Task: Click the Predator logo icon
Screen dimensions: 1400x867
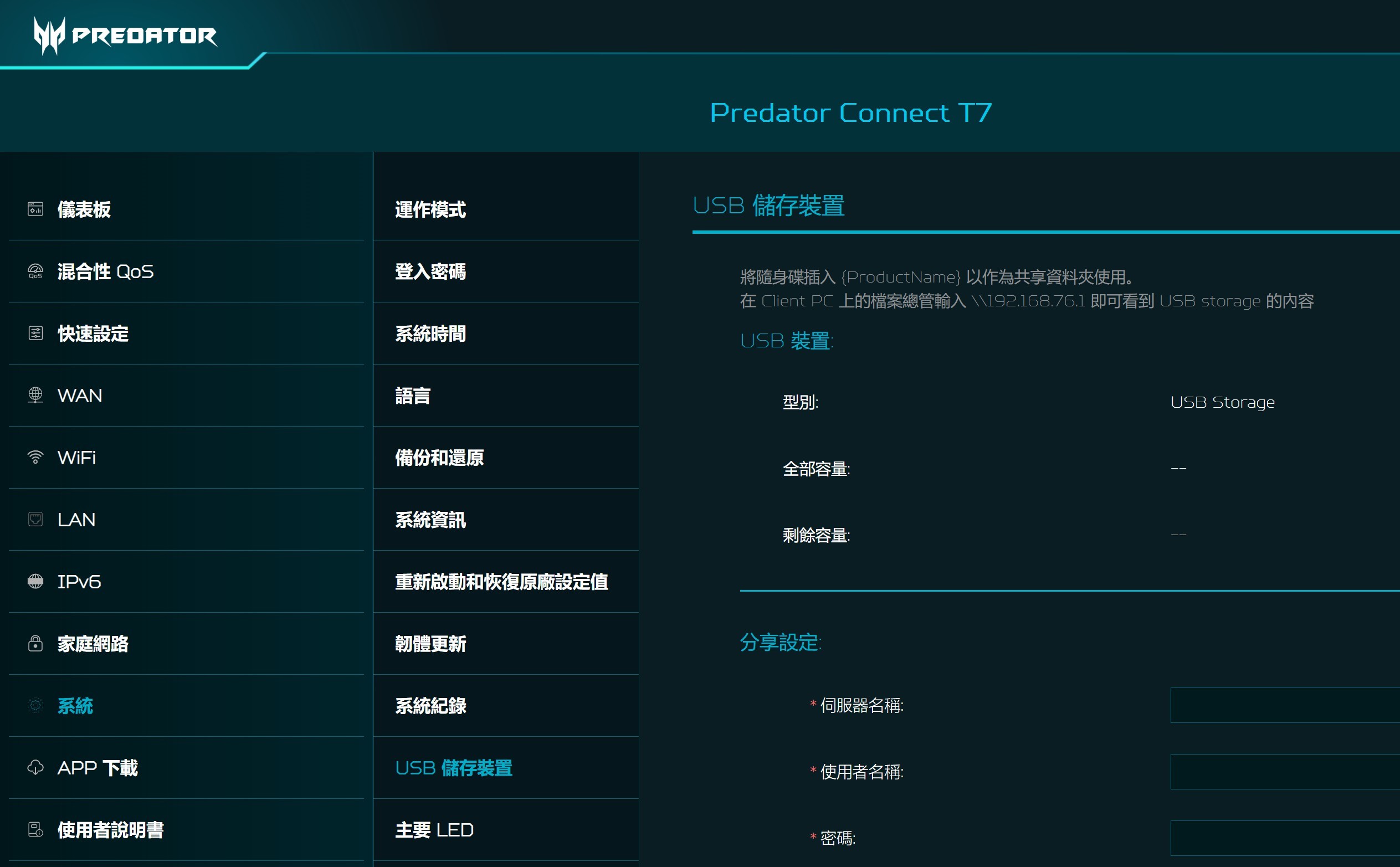Action: (49, 35)
